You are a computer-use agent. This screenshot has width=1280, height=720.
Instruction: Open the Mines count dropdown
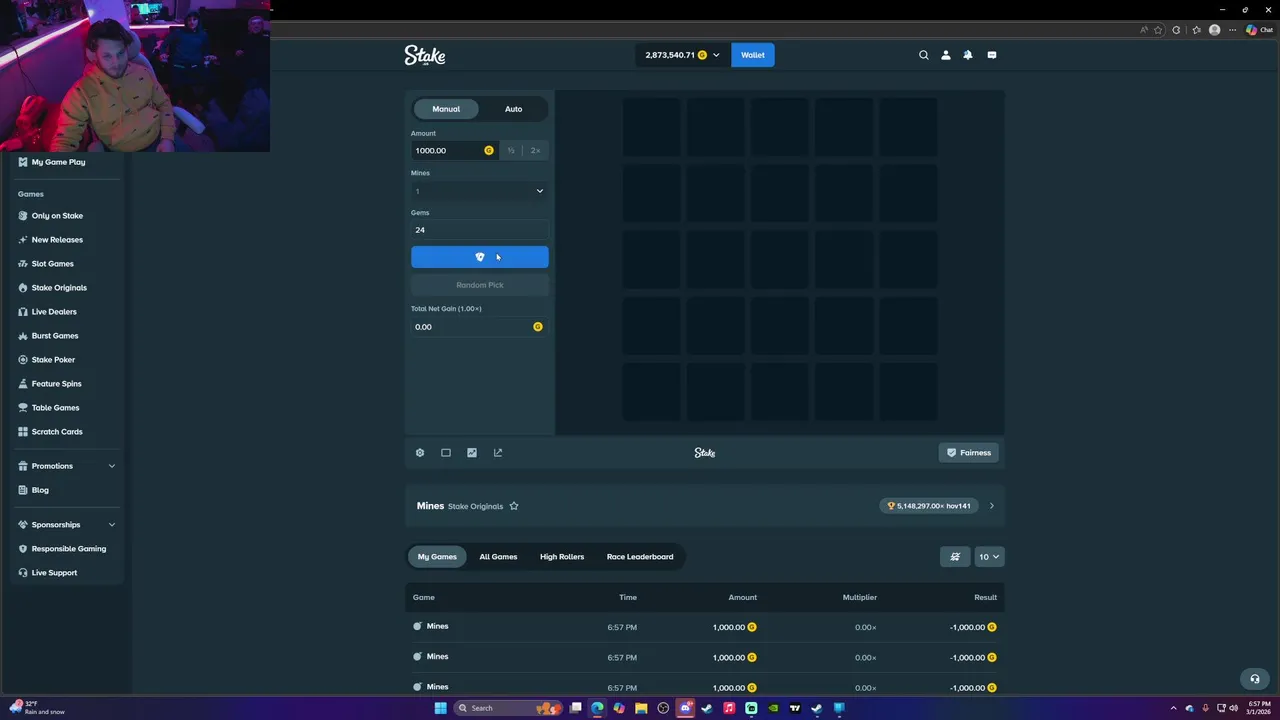(x=480, y=191)
